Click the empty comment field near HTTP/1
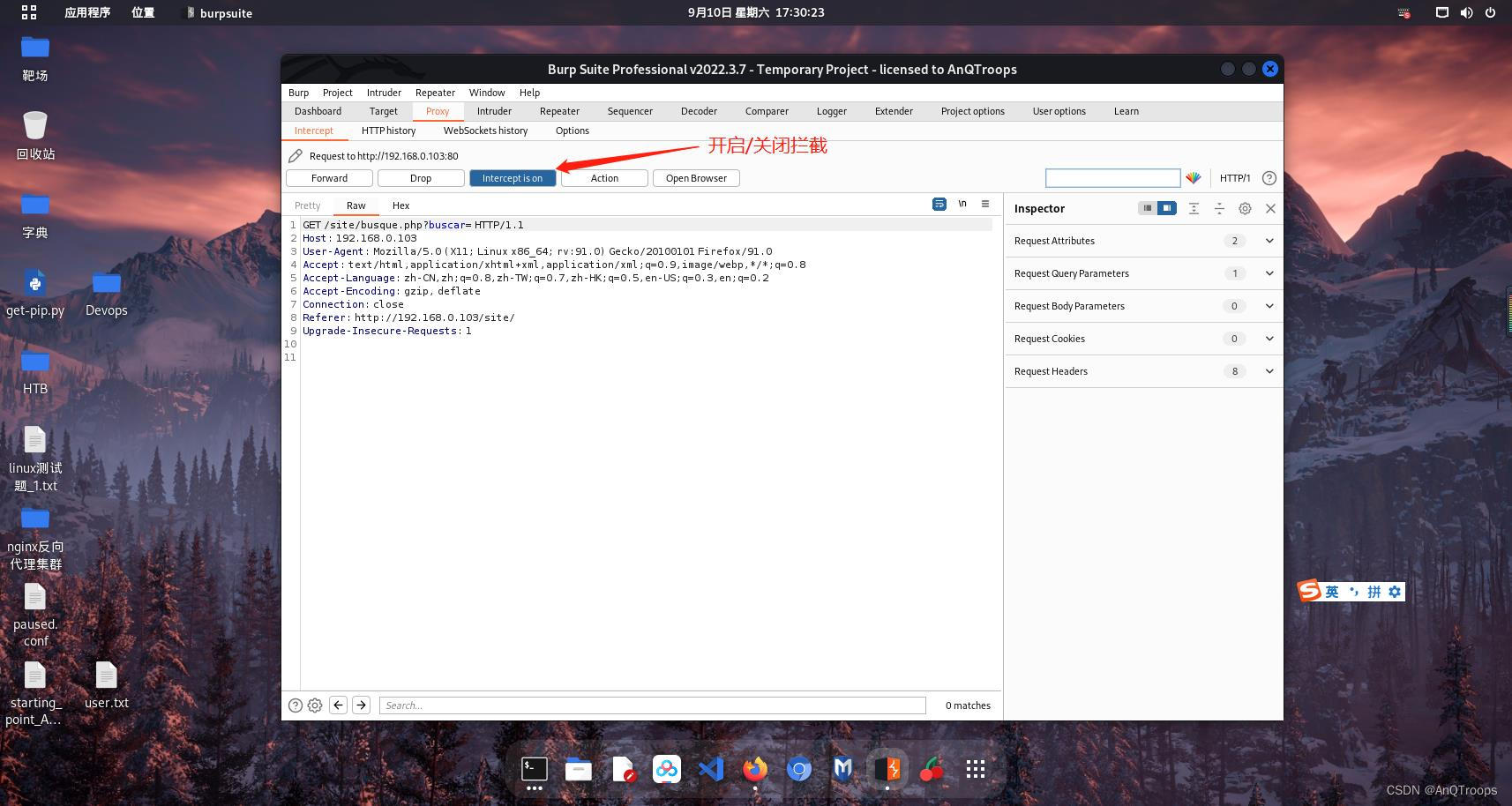The height and width of the screenshot is (806, 1512). 1112,178
